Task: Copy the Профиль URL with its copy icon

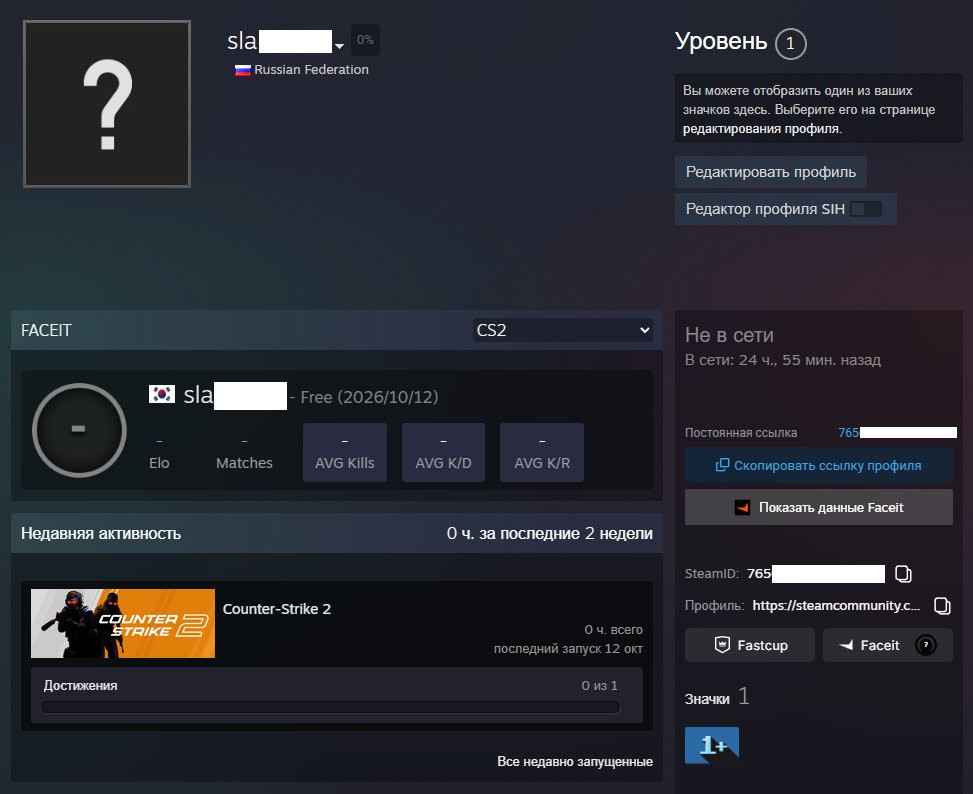Action: point(942,605)
